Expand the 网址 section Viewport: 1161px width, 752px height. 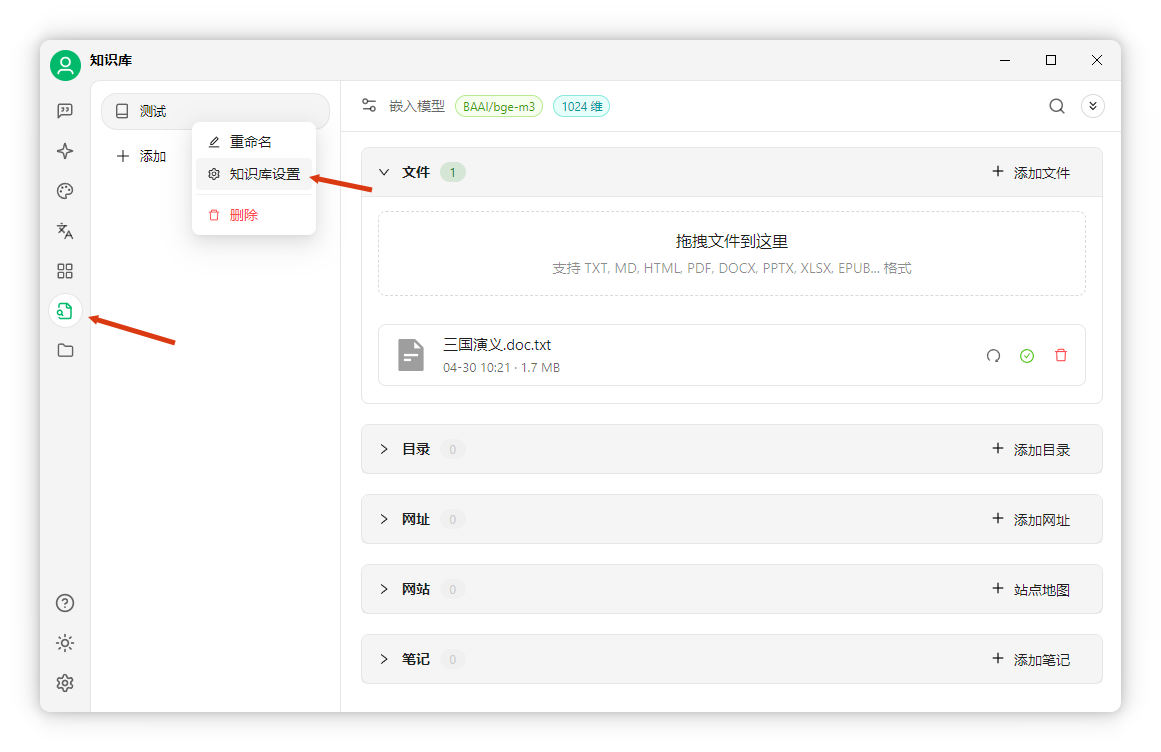point(384,520)
